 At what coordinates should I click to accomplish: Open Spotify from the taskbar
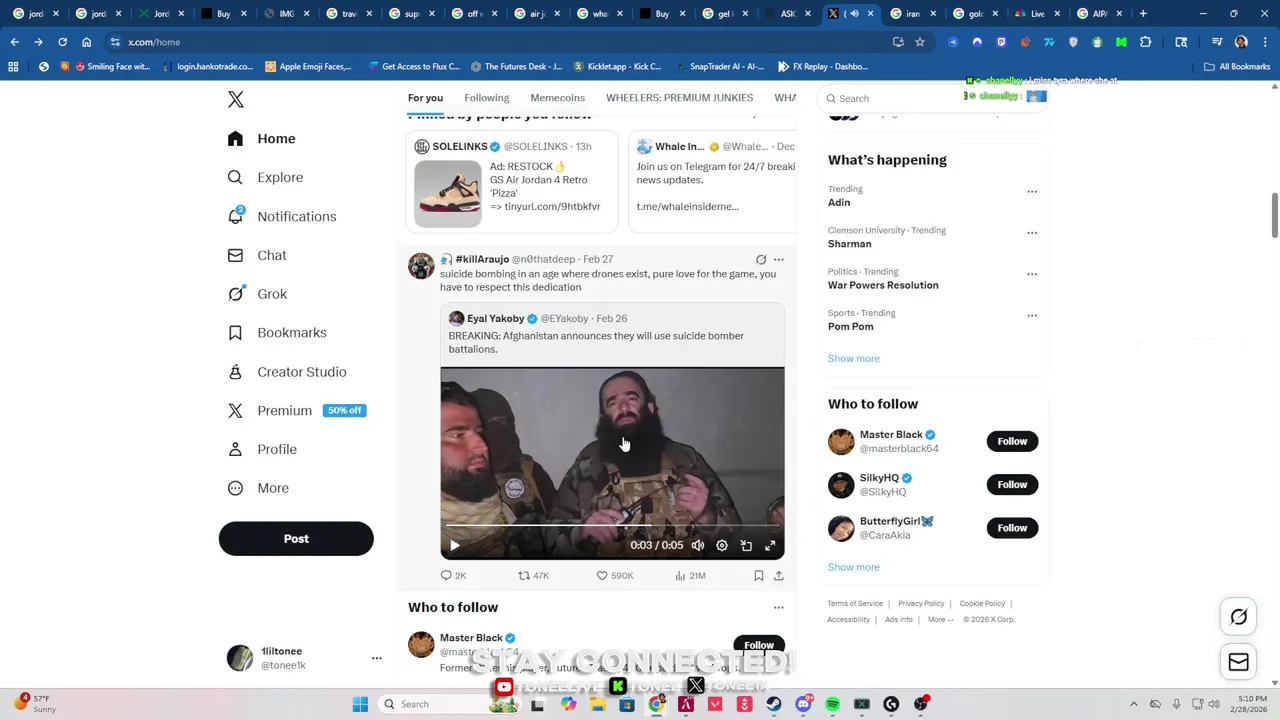coord(832,704)
